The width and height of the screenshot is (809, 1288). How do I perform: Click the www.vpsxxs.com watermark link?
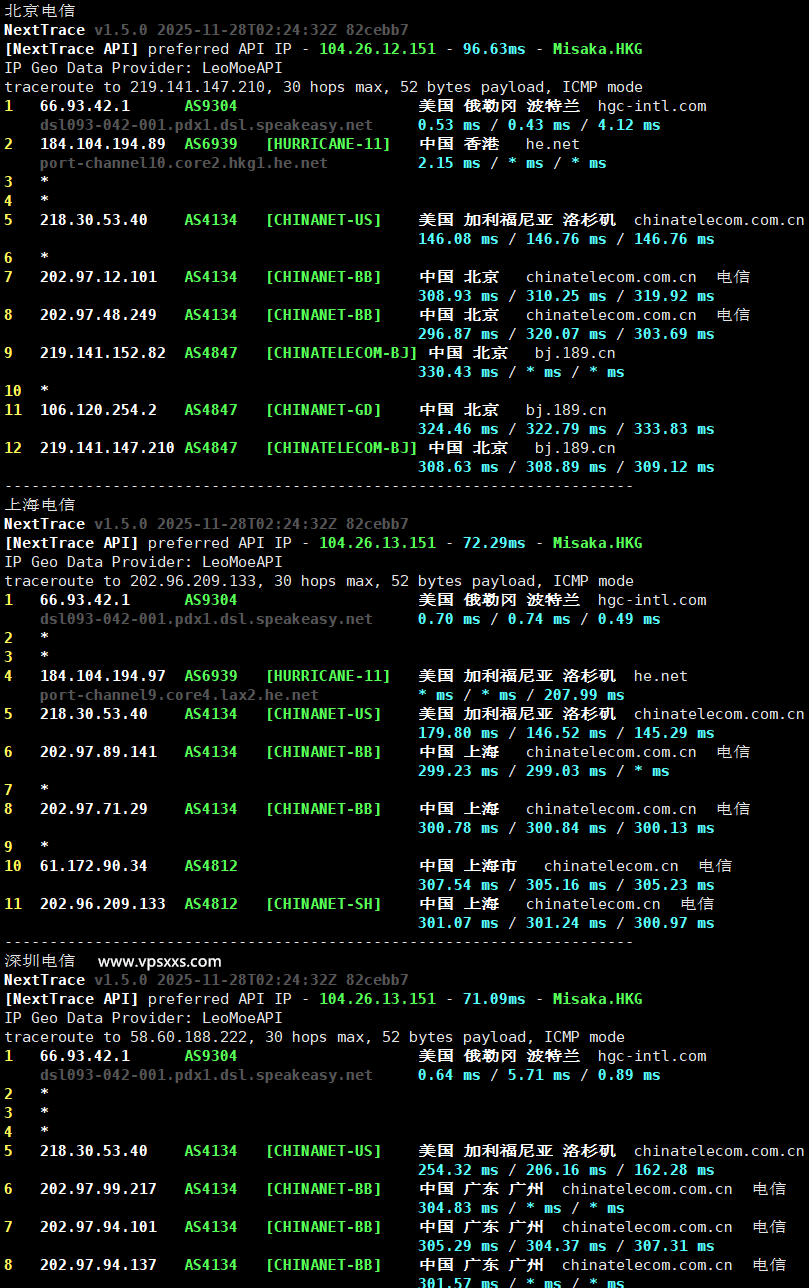pyautogui.click(x=159, y=961)
